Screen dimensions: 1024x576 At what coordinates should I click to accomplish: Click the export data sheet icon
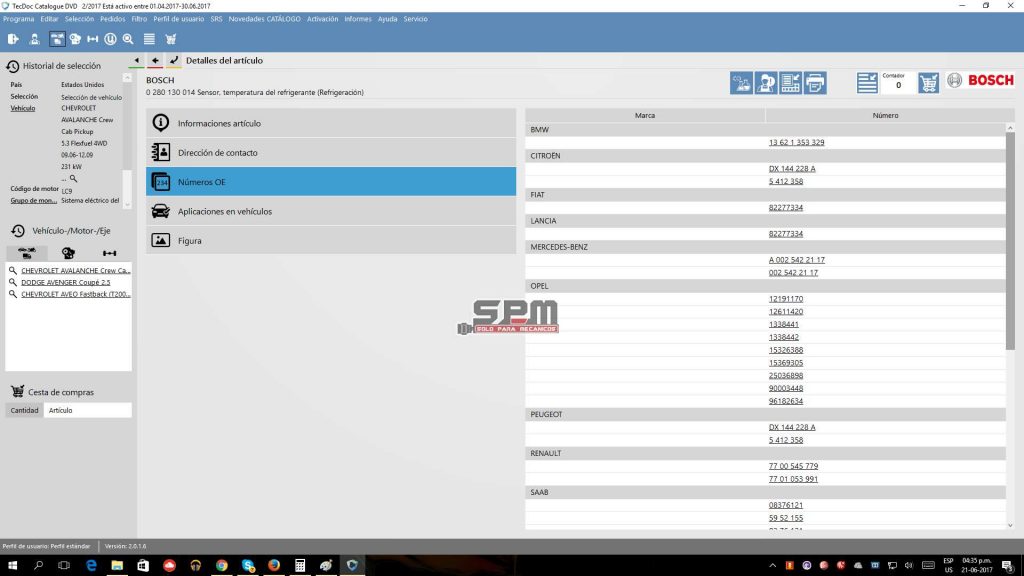pos(790,83)
